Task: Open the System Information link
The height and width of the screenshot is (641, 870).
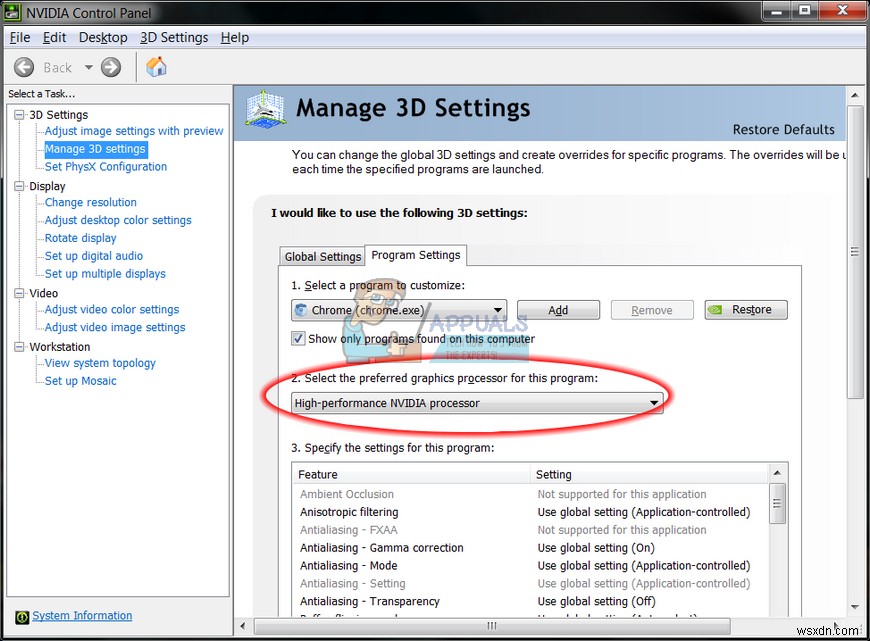Action: [x=82, y=616]
